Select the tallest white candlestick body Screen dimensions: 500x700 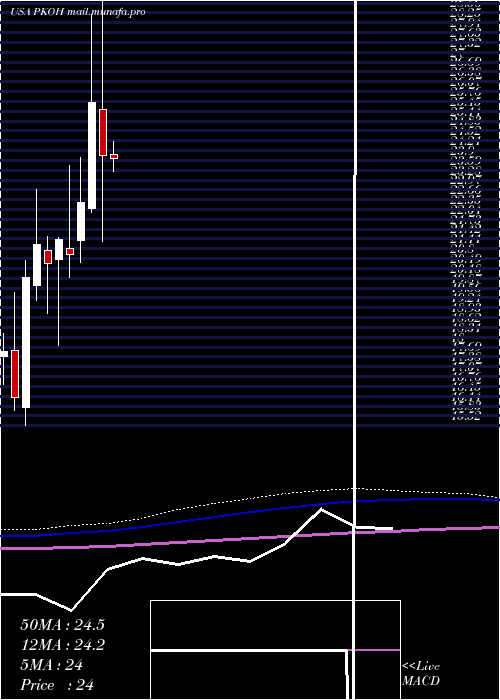click(x=26, y=342)
